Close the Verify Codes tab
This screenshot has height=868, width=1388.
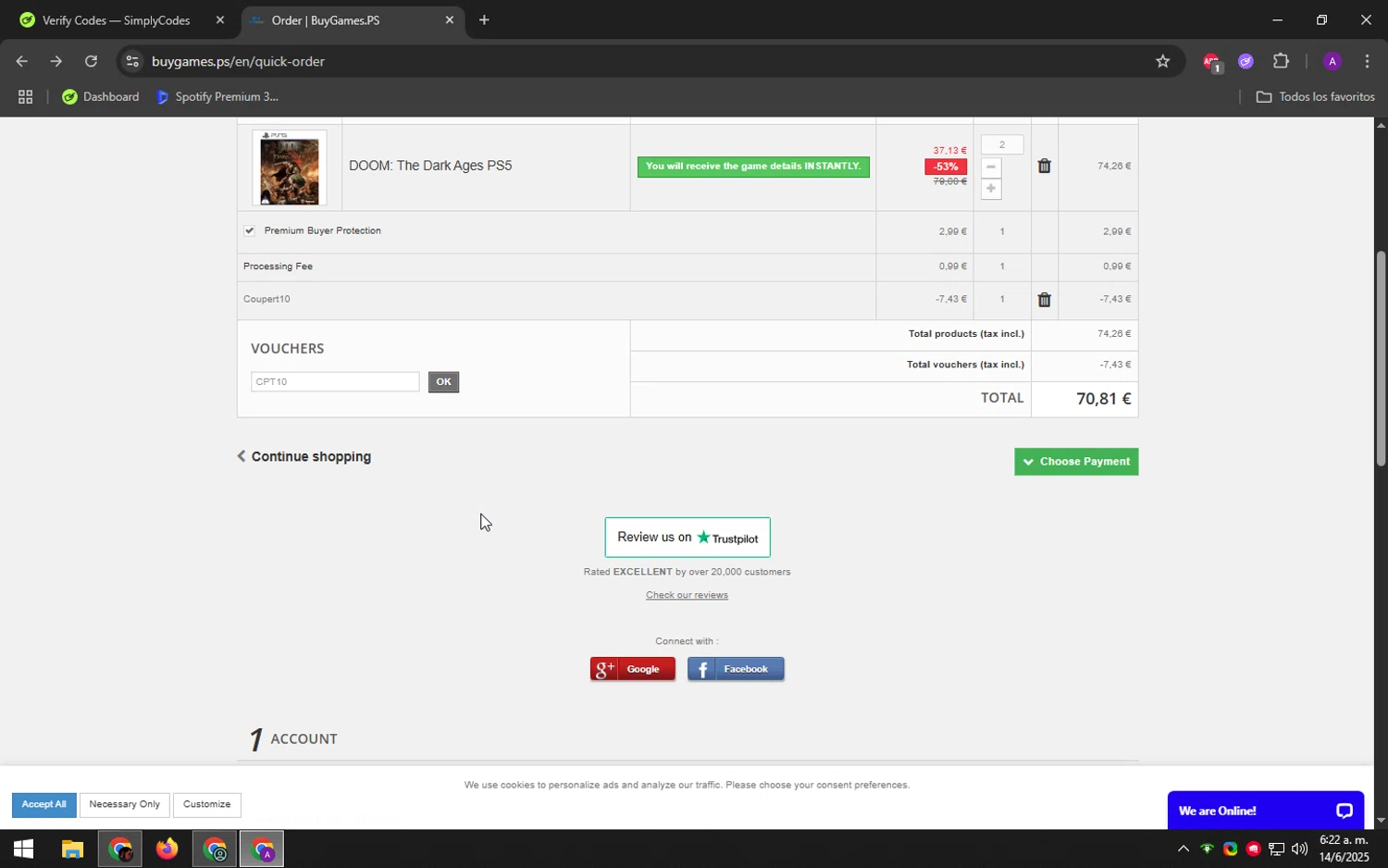(x=219, y=20)
